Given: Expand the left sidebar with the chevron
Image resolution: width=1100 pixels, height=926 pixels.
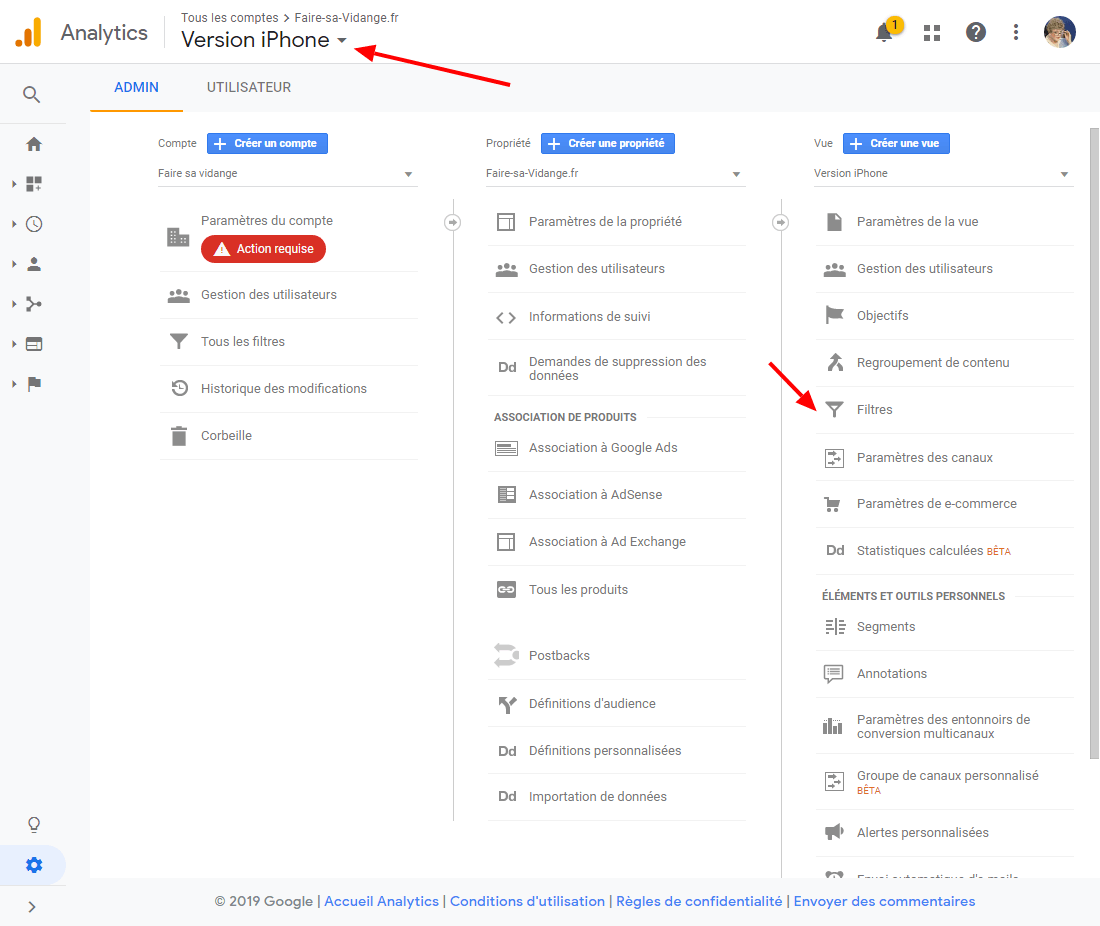Looking at the screenshot, I should pos(32,907).
